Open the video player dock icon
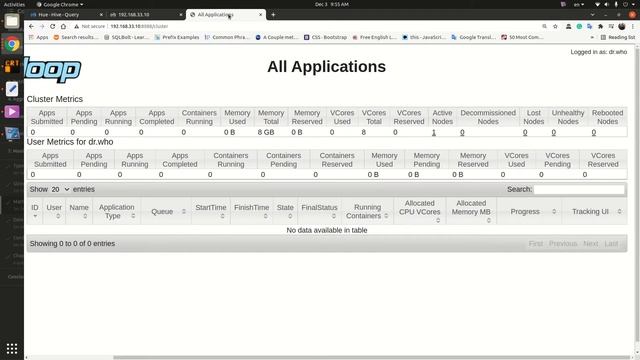The image size is (640, 360). [12, 111]
